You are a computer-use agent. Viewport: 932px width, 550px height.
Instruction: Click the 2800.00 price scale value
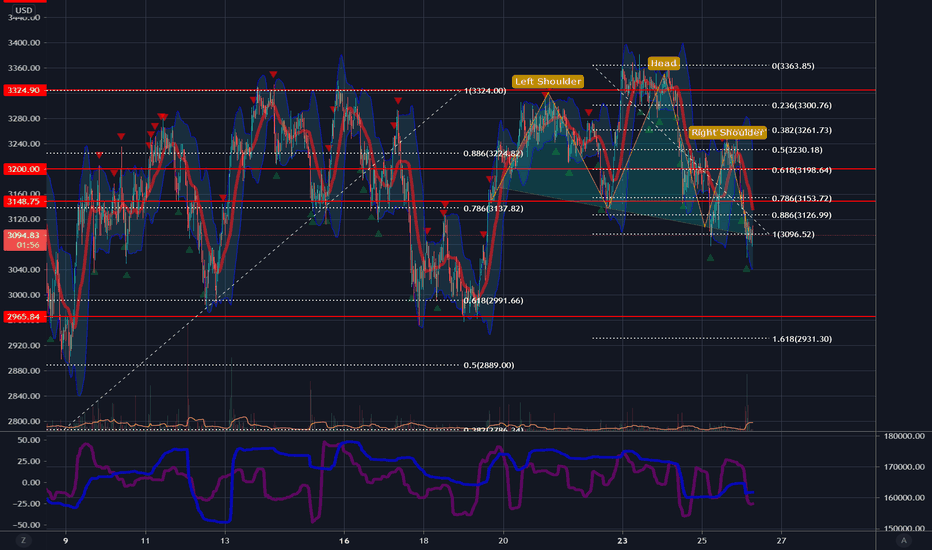(x=24, y=421)
